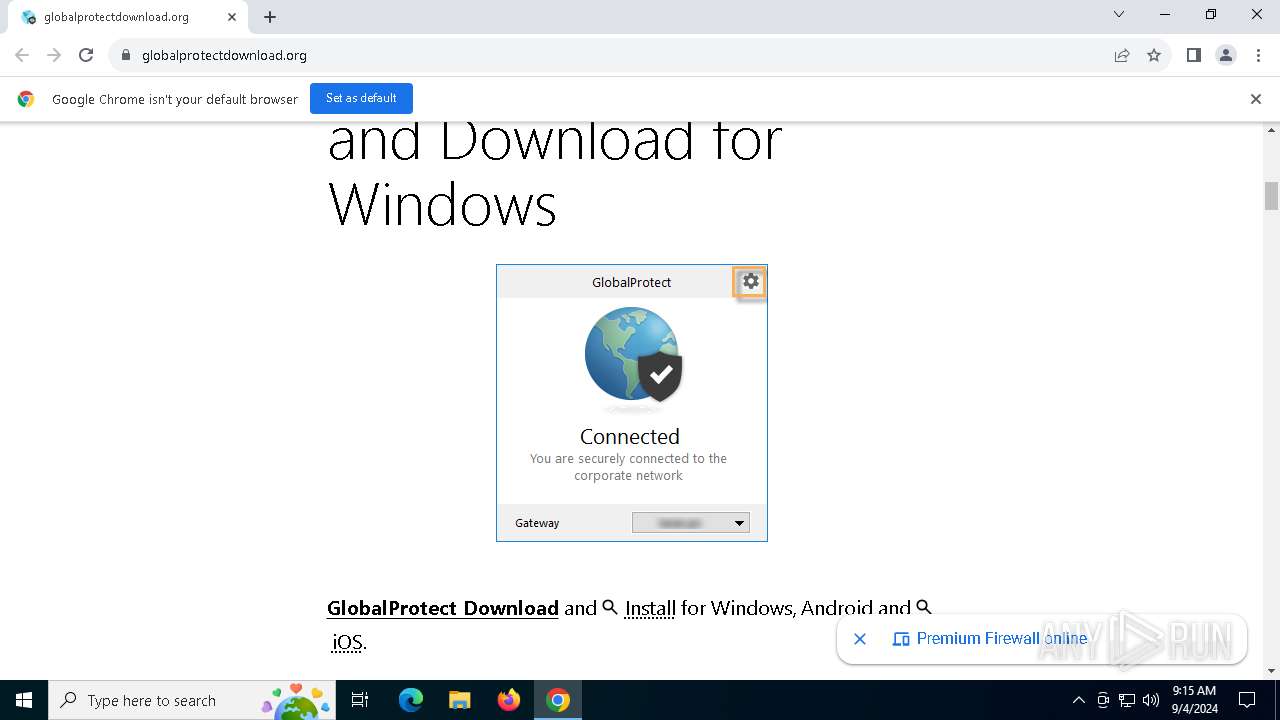Open File Explorer from taskbar
Screen dimensions: 1280x720
pyautogui.click(x=460, y=700)
